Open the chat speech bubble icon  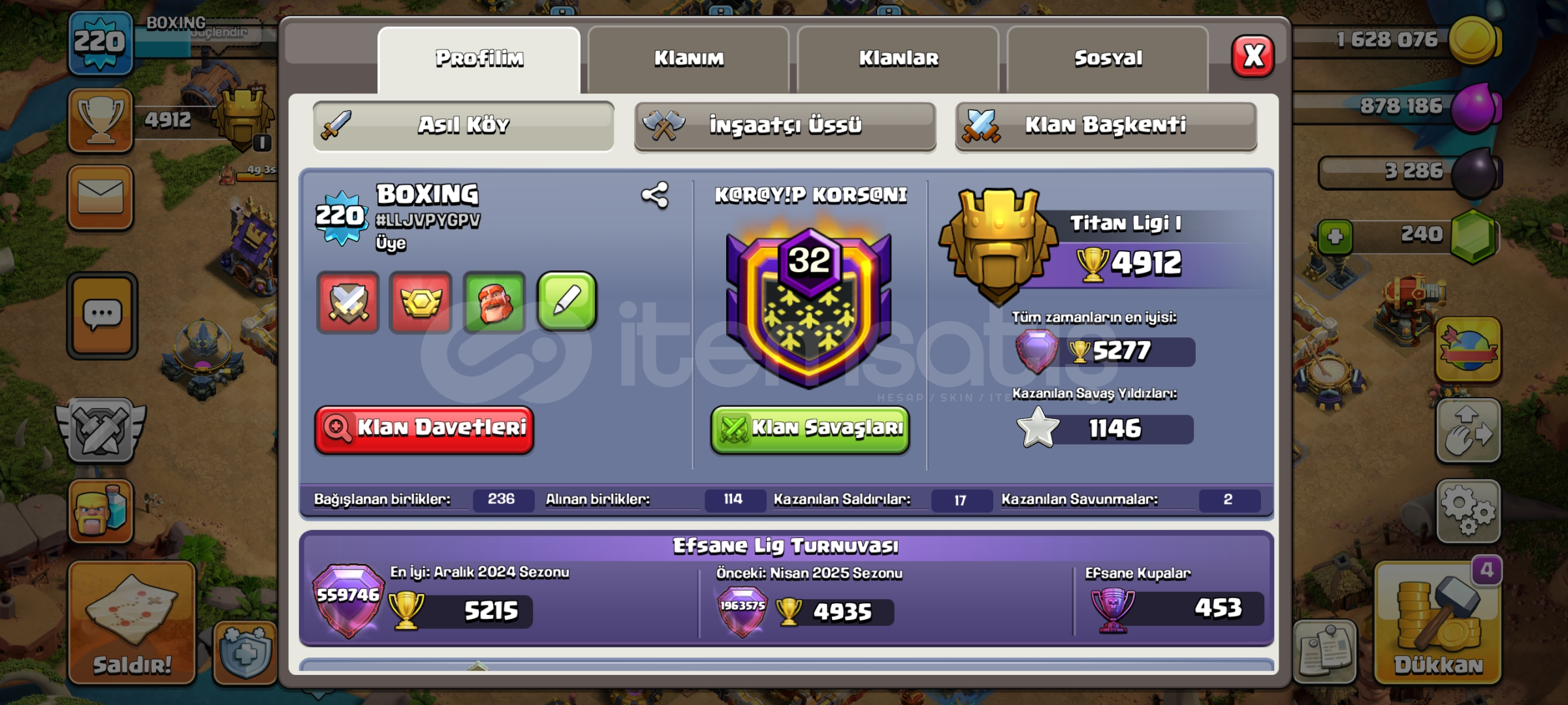point(102,316)
